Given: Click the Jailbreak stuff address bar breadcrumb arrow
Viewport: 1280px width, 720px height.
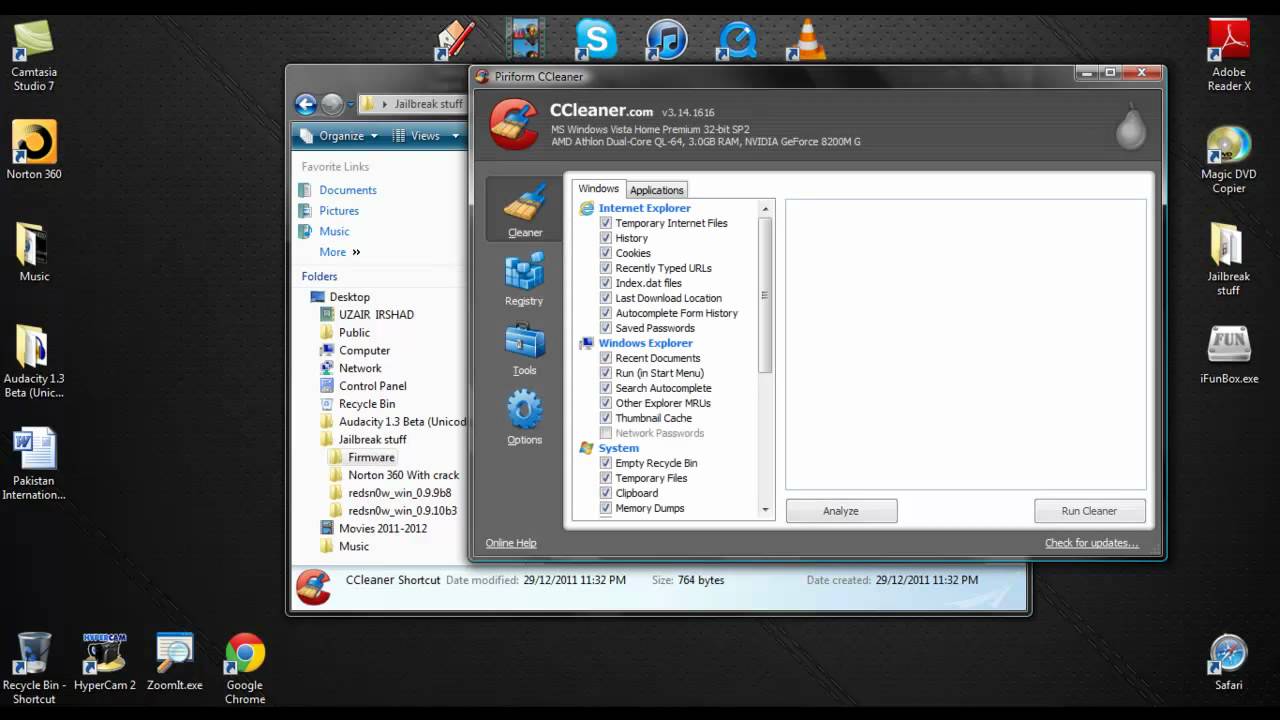Looking at the screenshot, I should click(x=385, y=104).
